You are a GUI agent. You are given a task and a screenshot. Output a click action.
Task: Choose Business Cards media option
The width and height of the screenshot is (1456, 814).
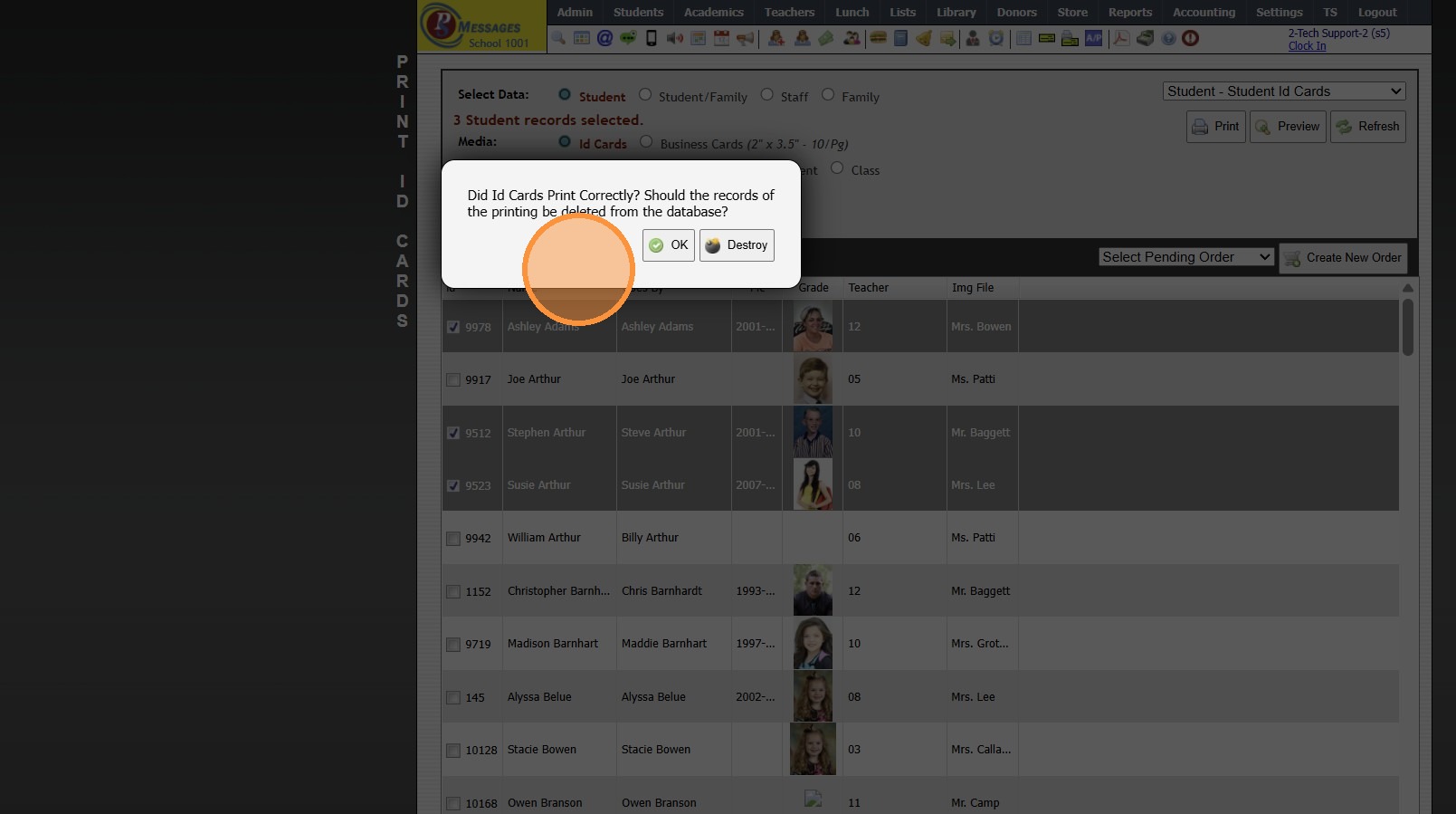646,141
